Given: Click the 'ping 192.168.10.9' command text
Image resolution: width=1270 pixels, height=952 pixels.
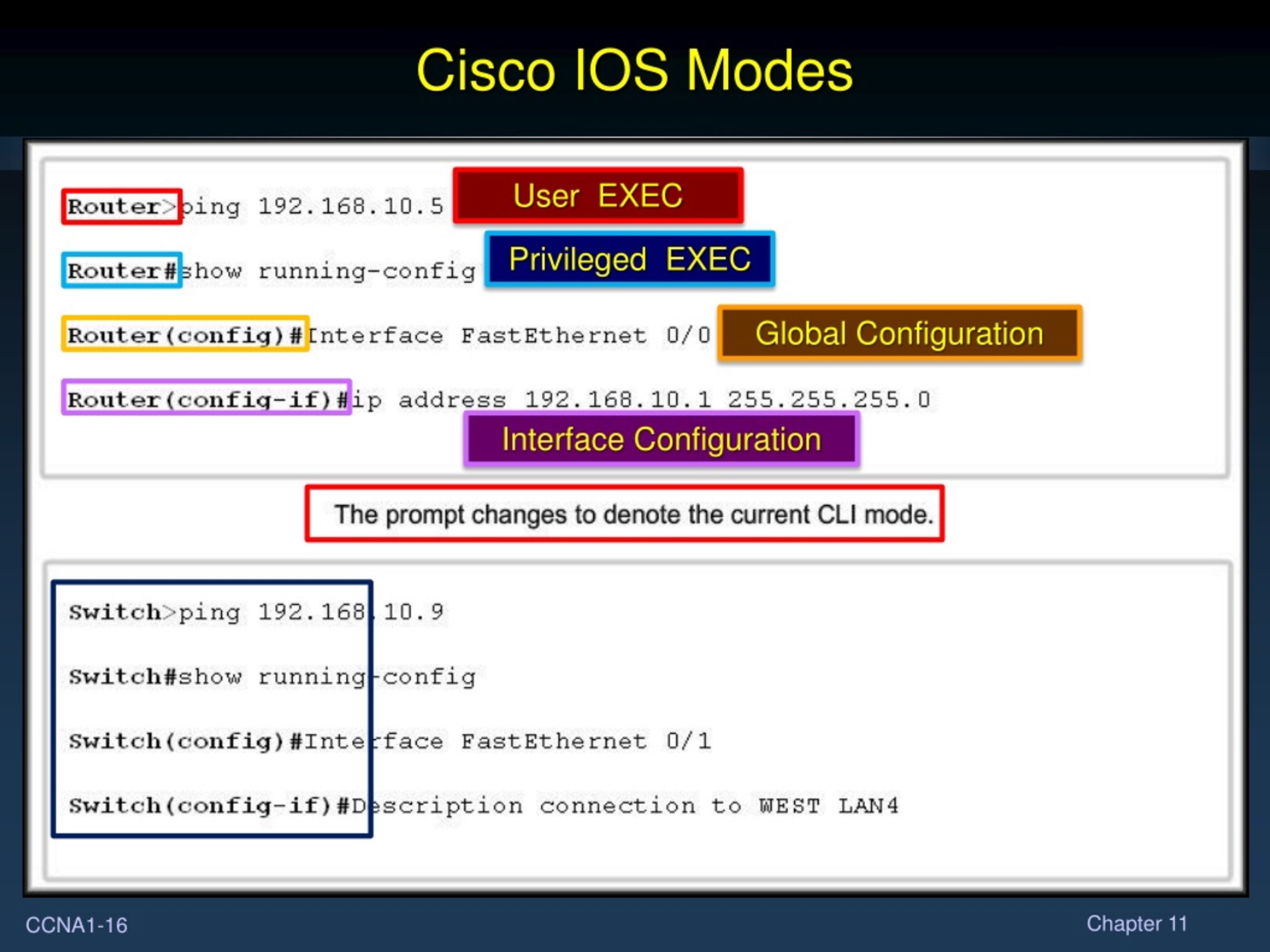Looking at the screenshot, I should [312, 612].
